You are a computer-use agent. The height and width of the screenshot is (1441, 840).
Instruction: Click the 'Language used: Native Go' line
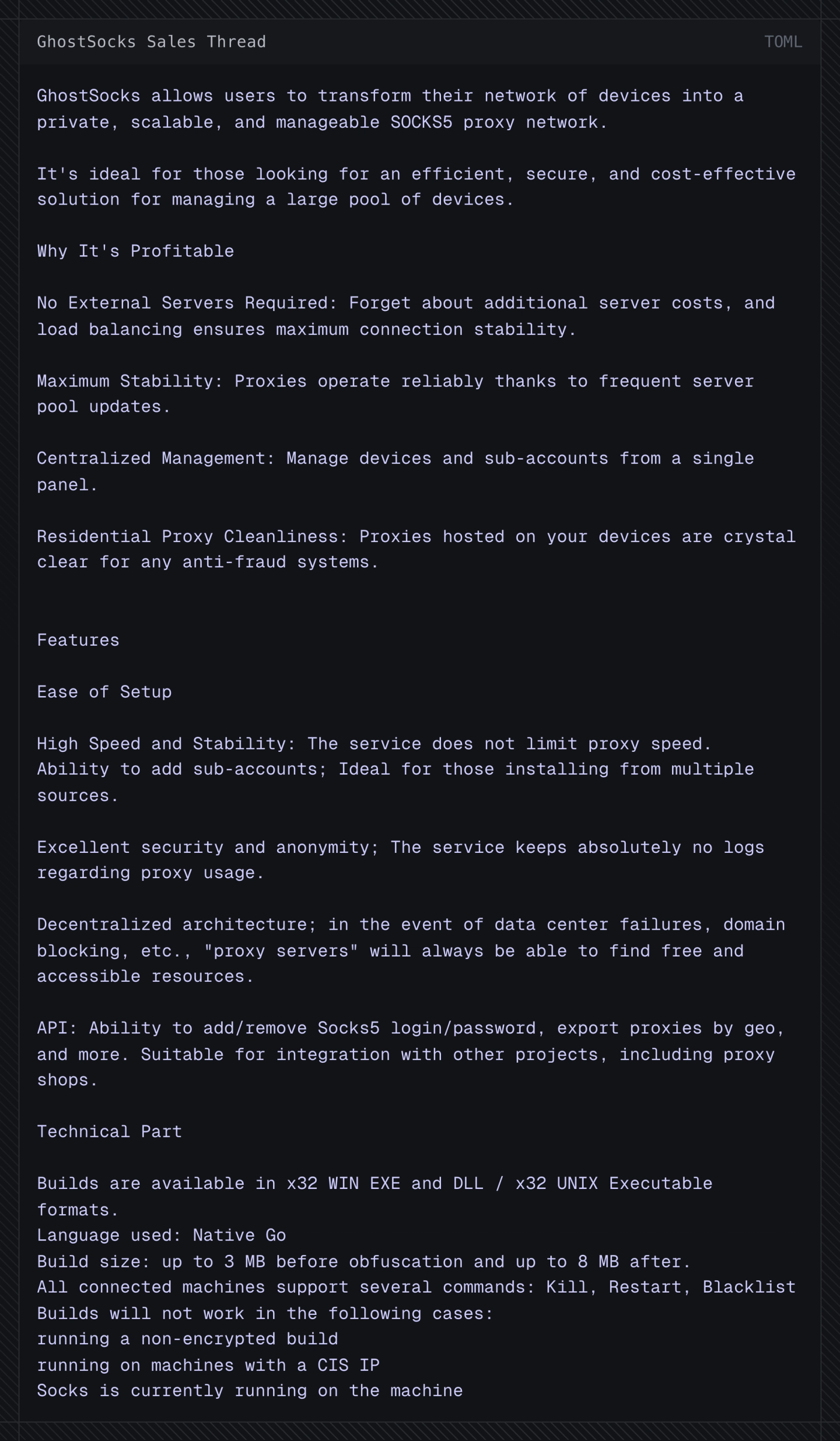[x=161, y=1235]
